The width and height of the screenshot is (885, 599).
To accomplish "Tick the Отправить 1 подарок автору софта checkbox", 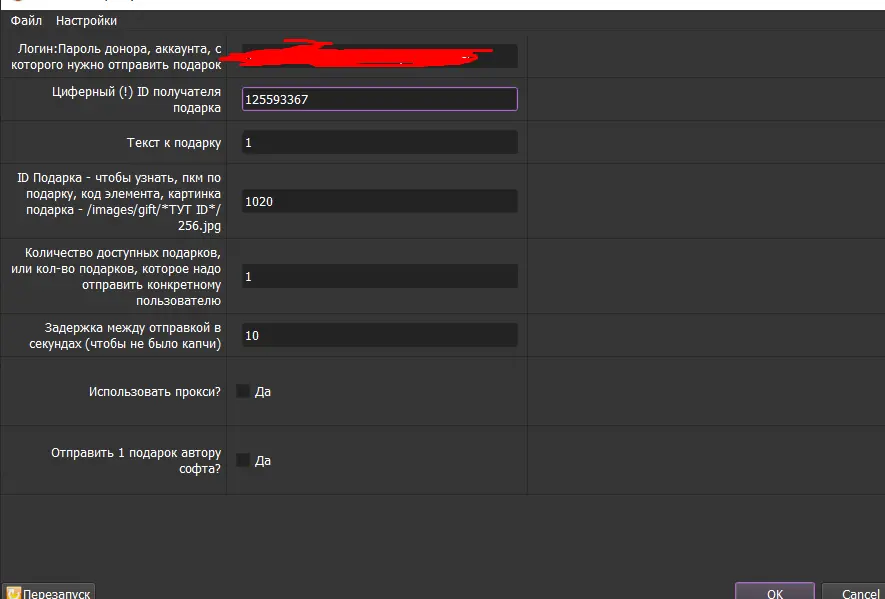I will click(x=243, y=460).
